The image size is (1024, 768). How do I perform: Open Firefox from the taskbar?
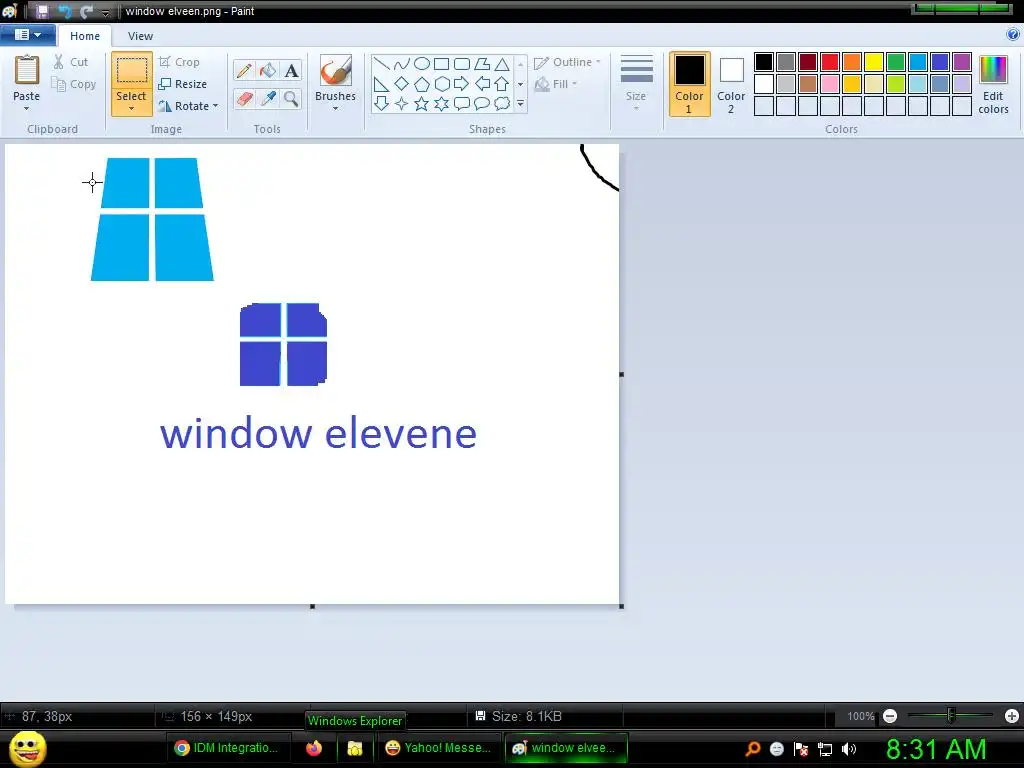coord(313,748)
